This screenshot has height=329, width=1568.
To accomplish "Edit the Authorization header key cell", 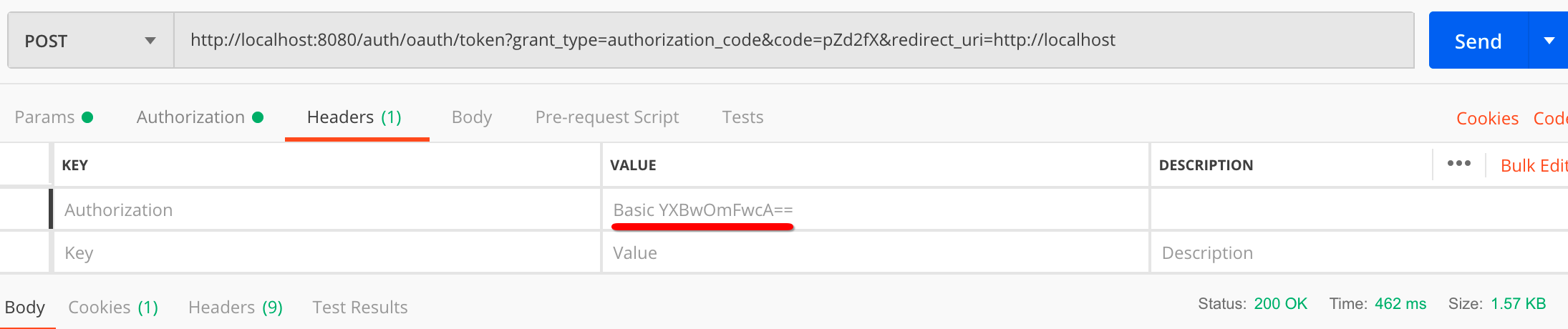I will point(326,210).
